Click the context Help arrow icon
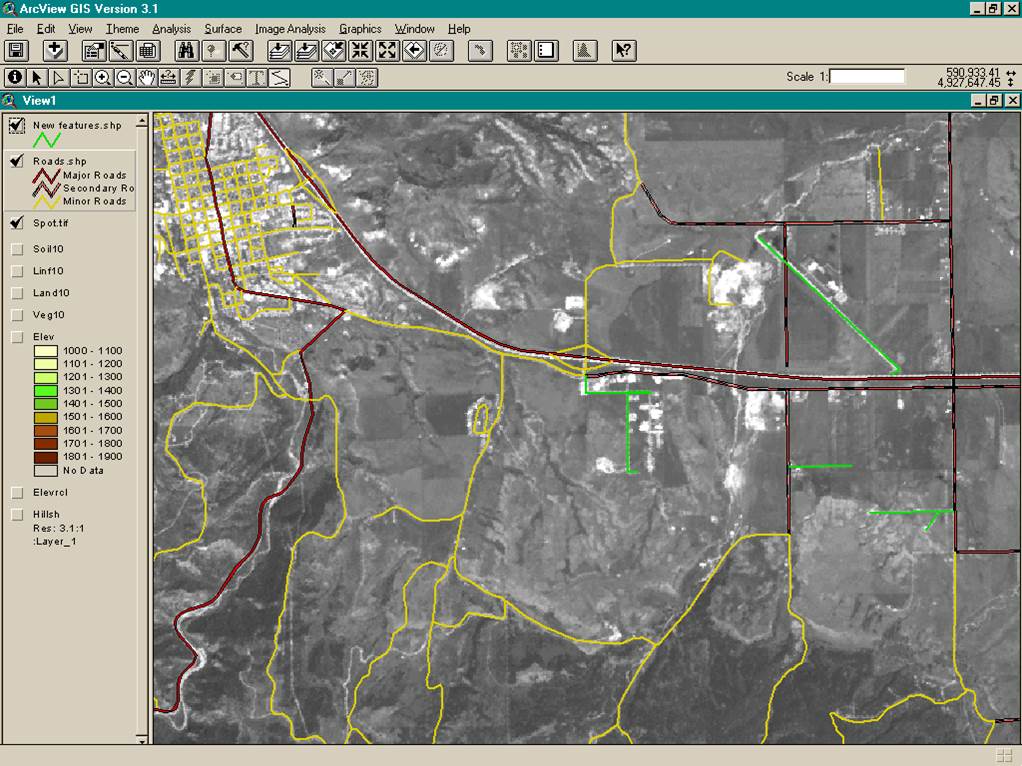 coord(623,50)
